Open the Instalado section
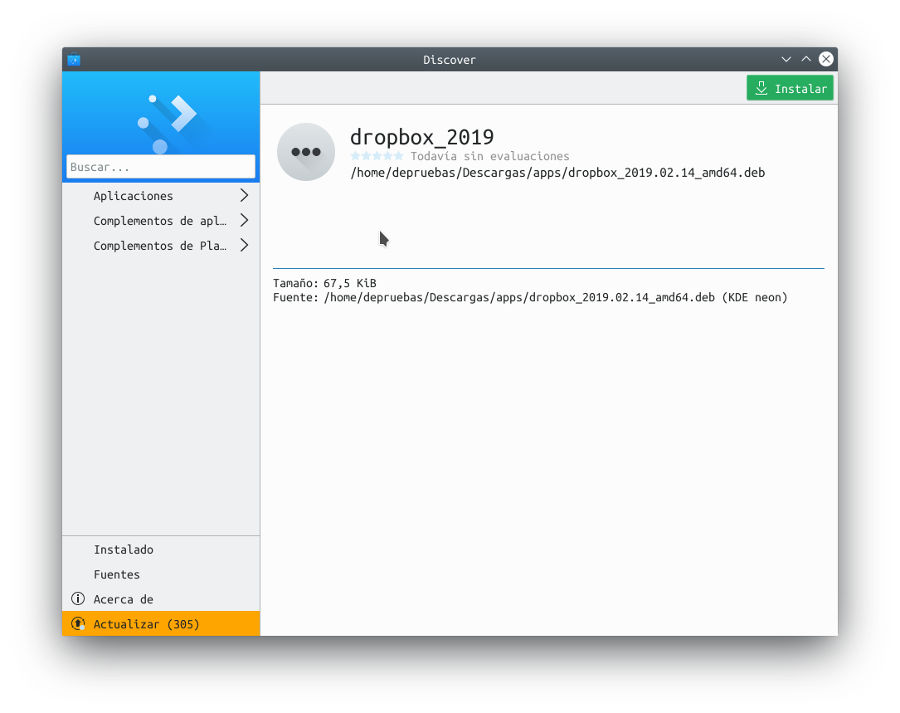This screenshot has height=713, width=900. pyautogui.click(x=161, y=549)
